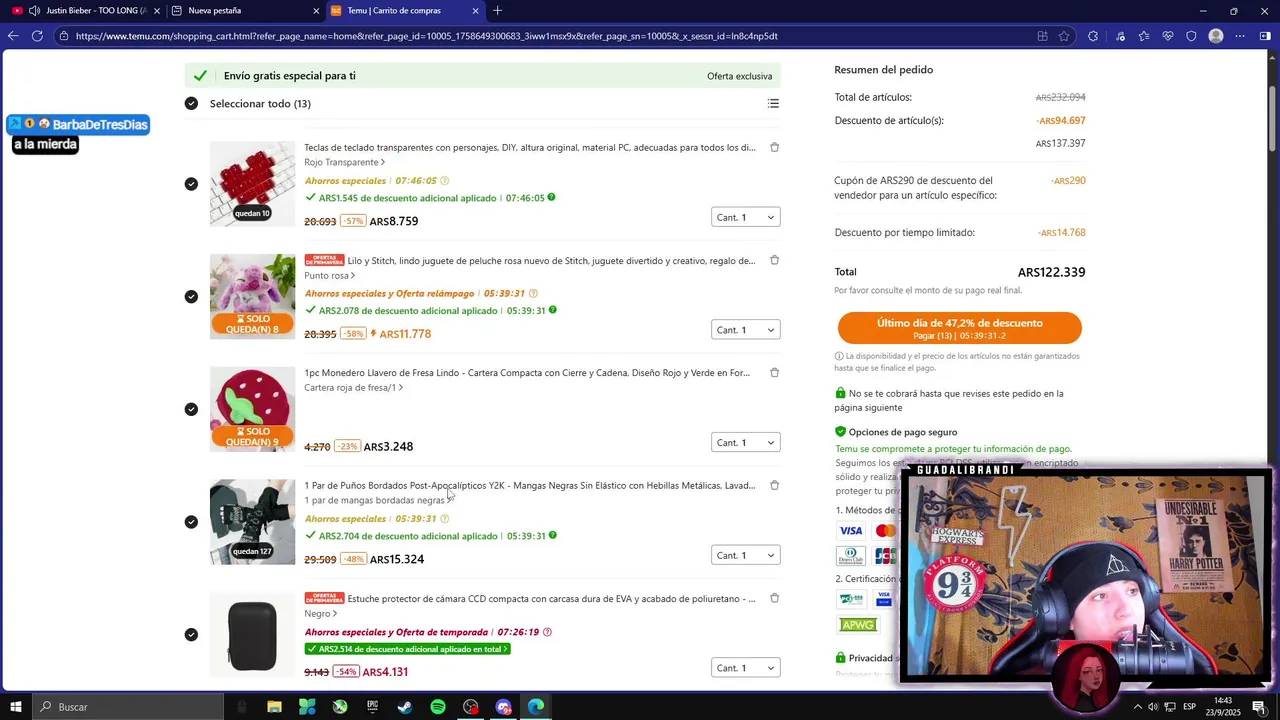Open the browser extensions puzzle icon
1280x720 pixels.
[1093, 36]
